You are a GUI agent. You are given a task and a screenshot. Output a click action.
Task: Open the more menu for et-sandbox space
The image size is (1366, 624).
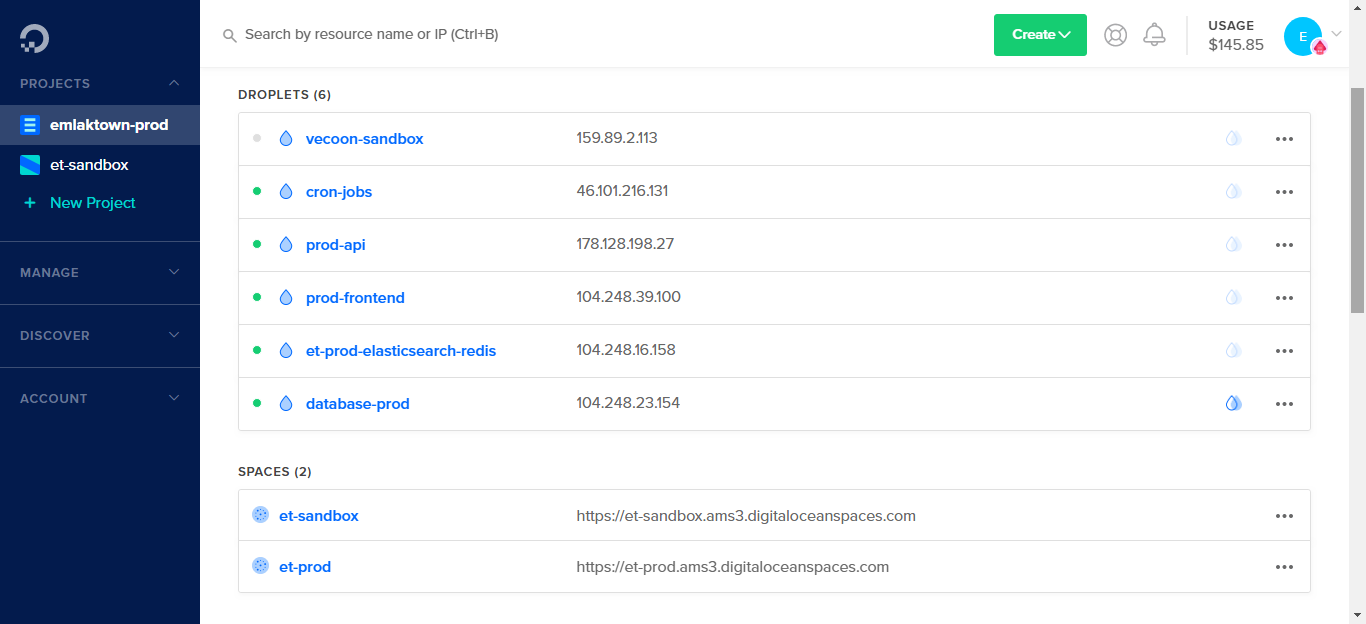point(1285,516)
